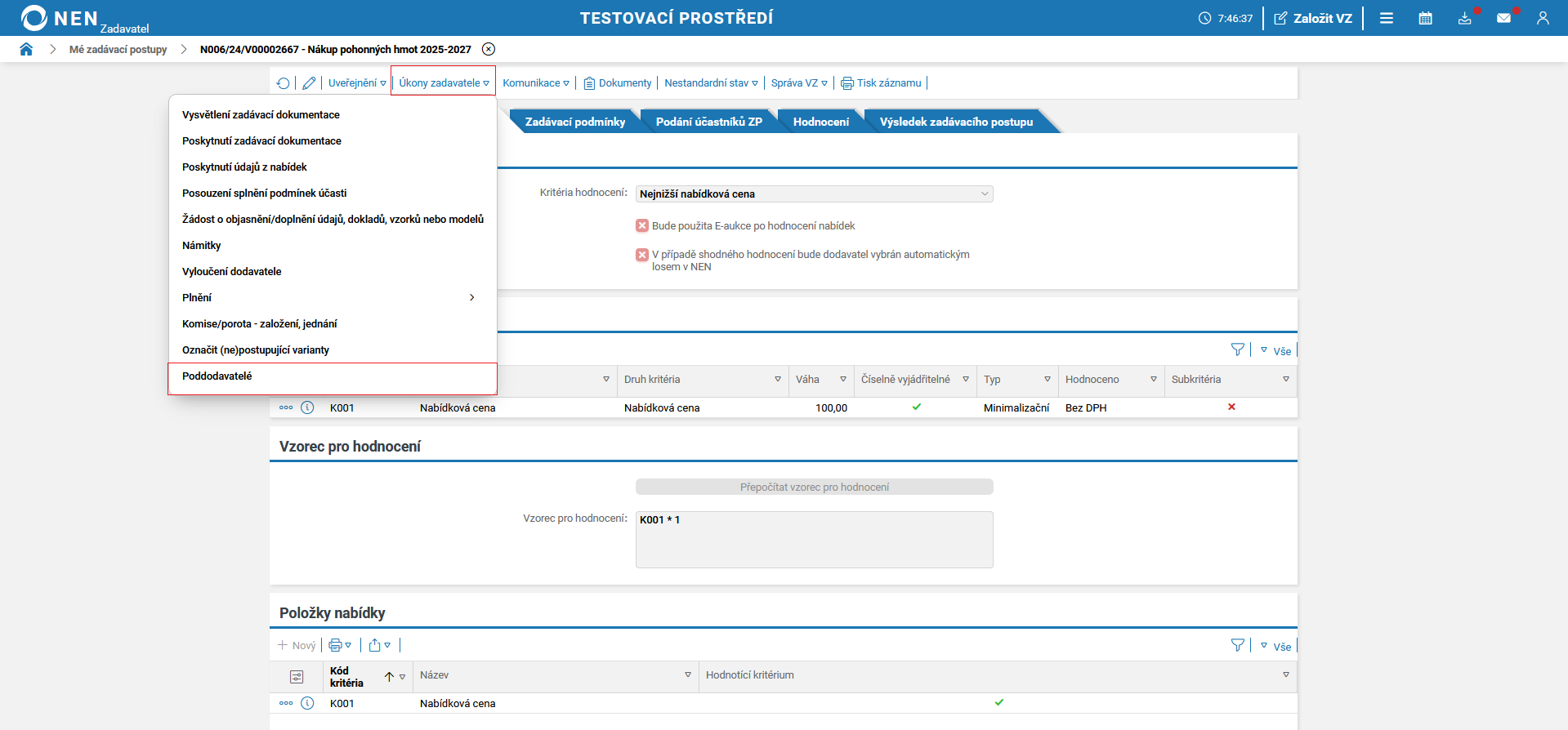This screenshot has height=730, width=1568.
Task: Click Nový button in Položky nabídky
Action: (x=297, y=646)
